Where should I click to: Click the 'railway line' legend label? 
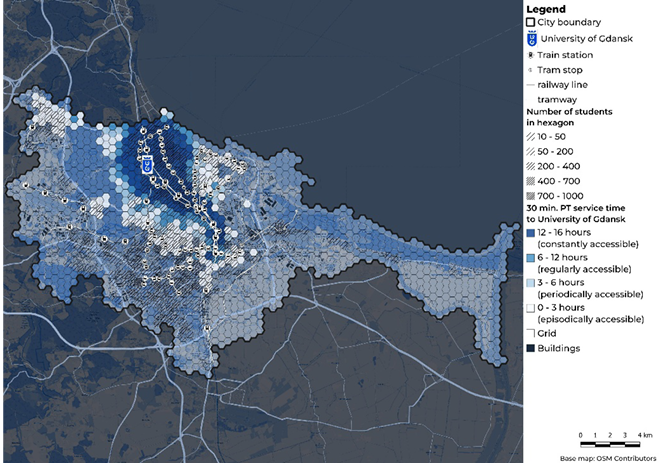(x=562, y=85)
